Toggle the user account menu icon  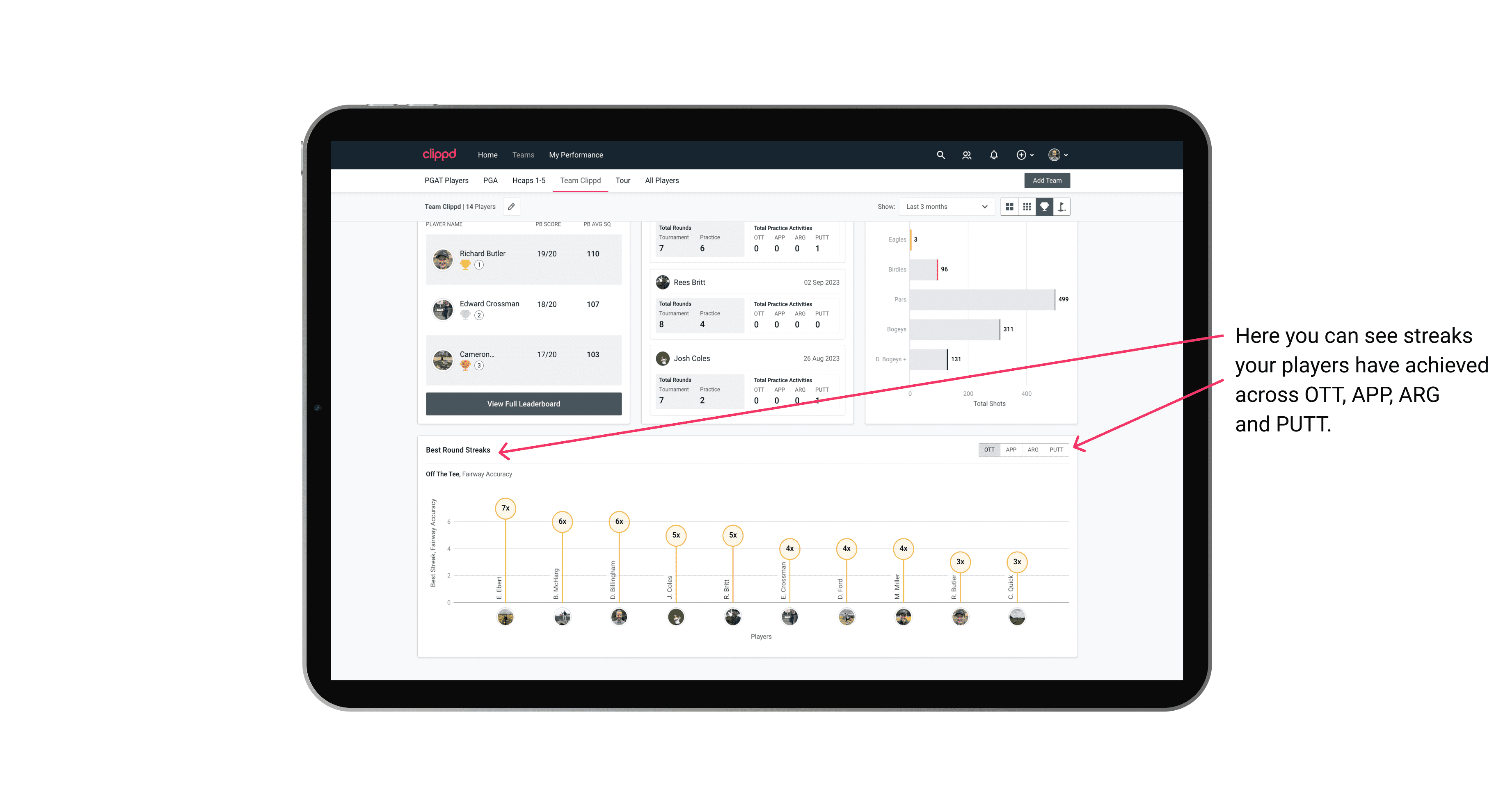[1058, 155]
